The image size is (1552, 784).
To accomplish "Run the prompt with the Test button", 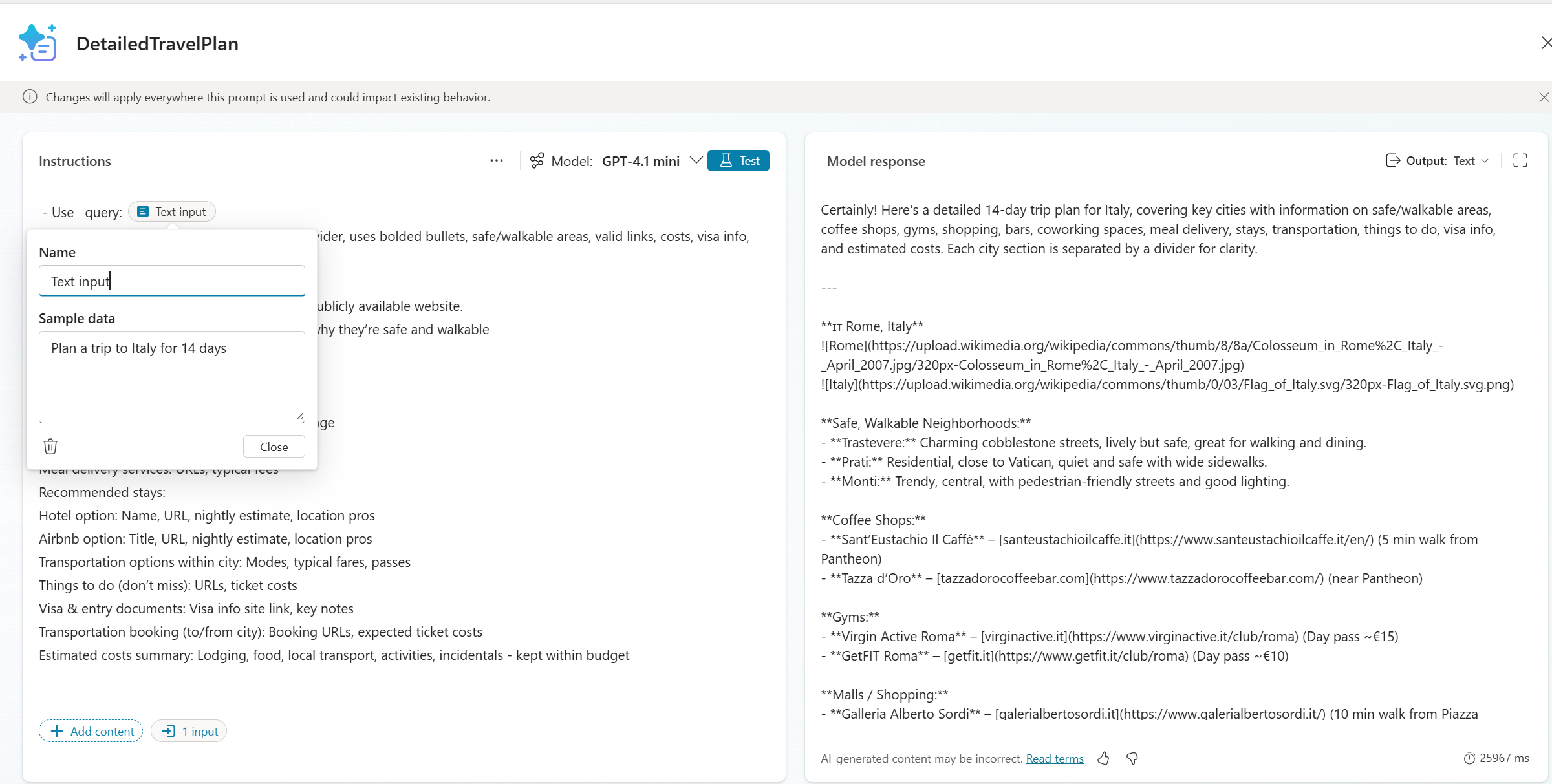I will [x=738, y=160].
